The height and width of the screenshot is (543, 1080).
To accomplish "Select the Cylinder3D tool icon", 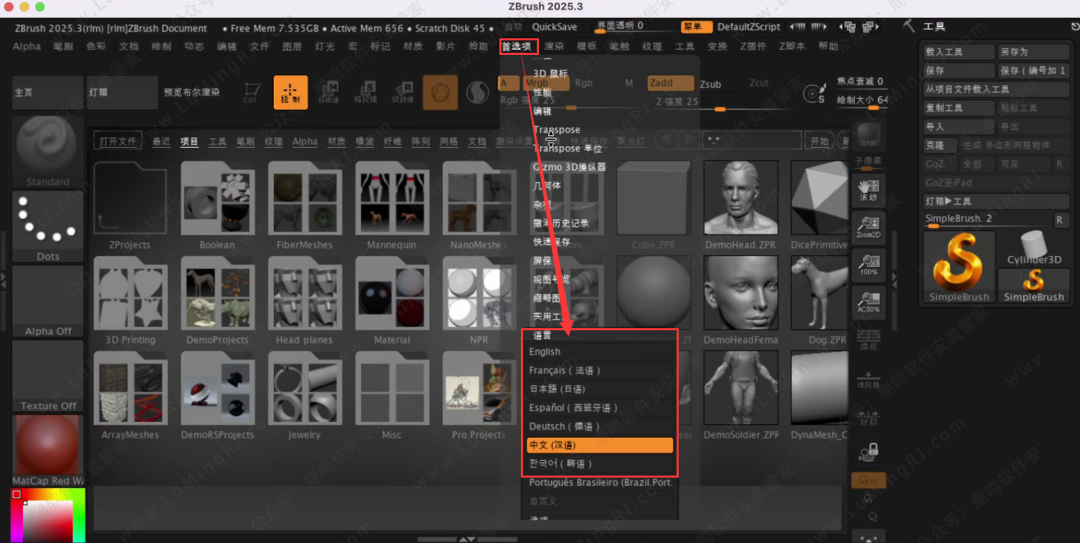I will (x=1034, y=250).
